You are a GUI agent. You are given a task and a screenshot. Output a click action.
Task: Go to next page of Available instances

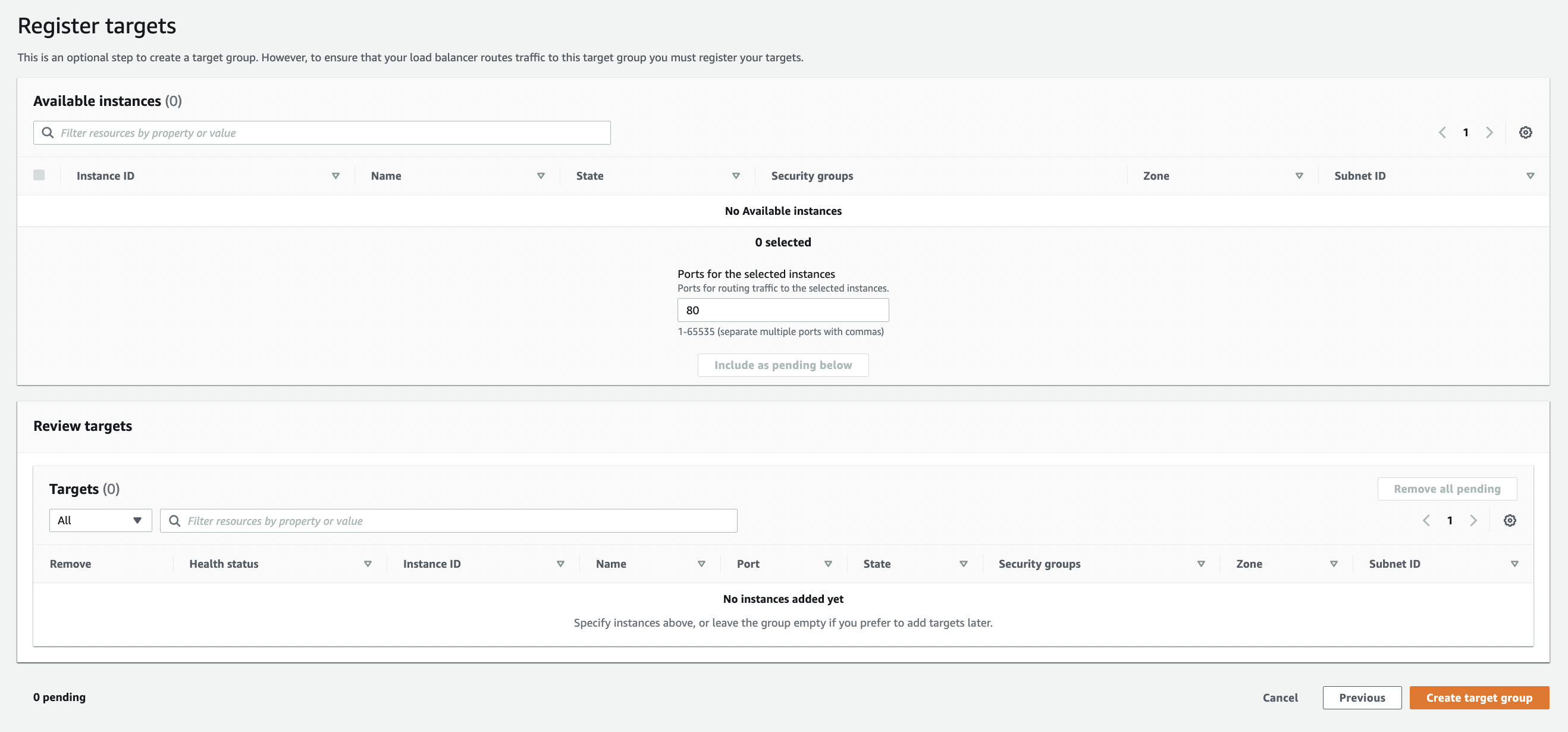[x=1489, y=132]
